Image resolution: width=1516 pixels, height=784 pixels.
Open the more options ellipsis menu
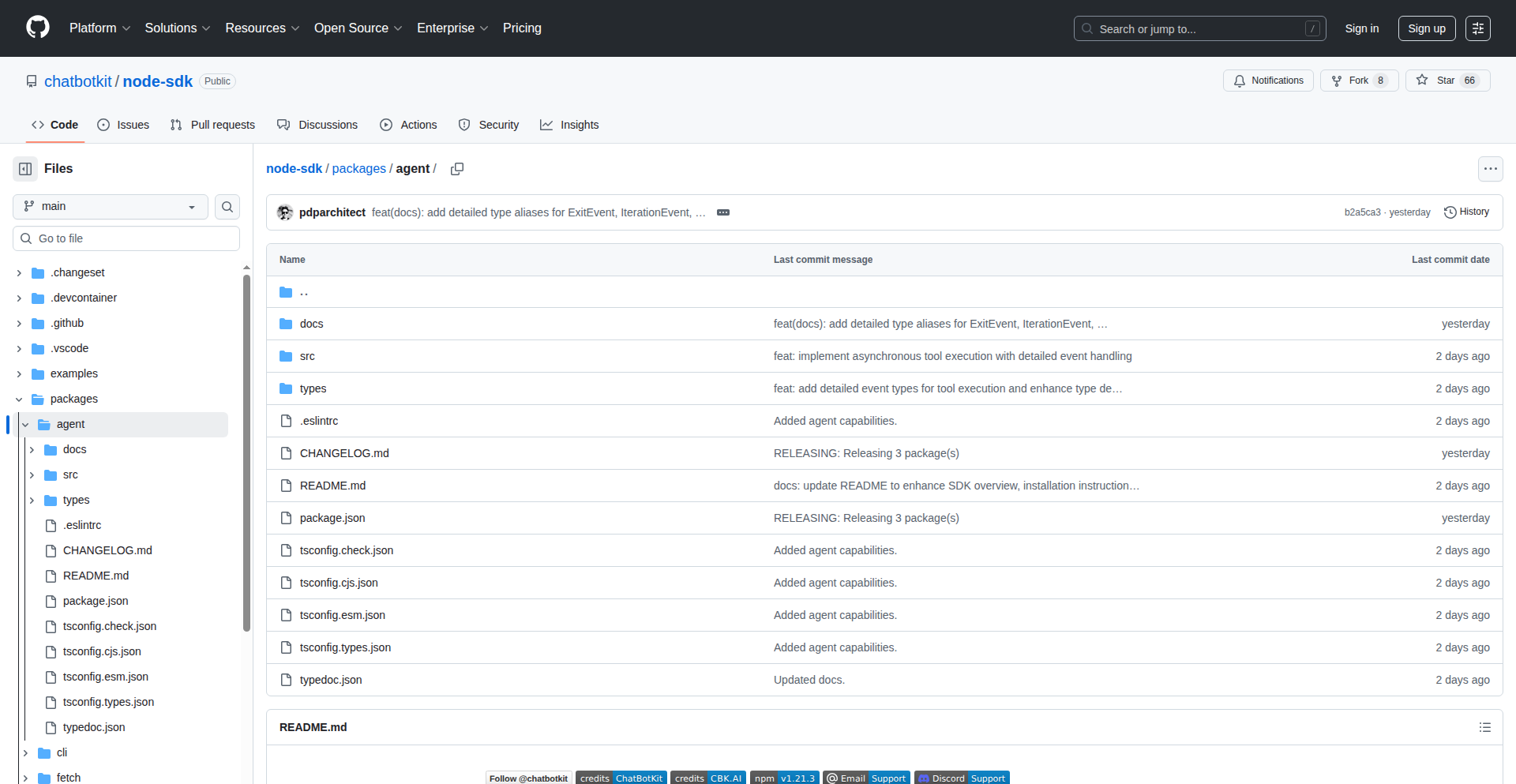click(x=1490, y=169)
